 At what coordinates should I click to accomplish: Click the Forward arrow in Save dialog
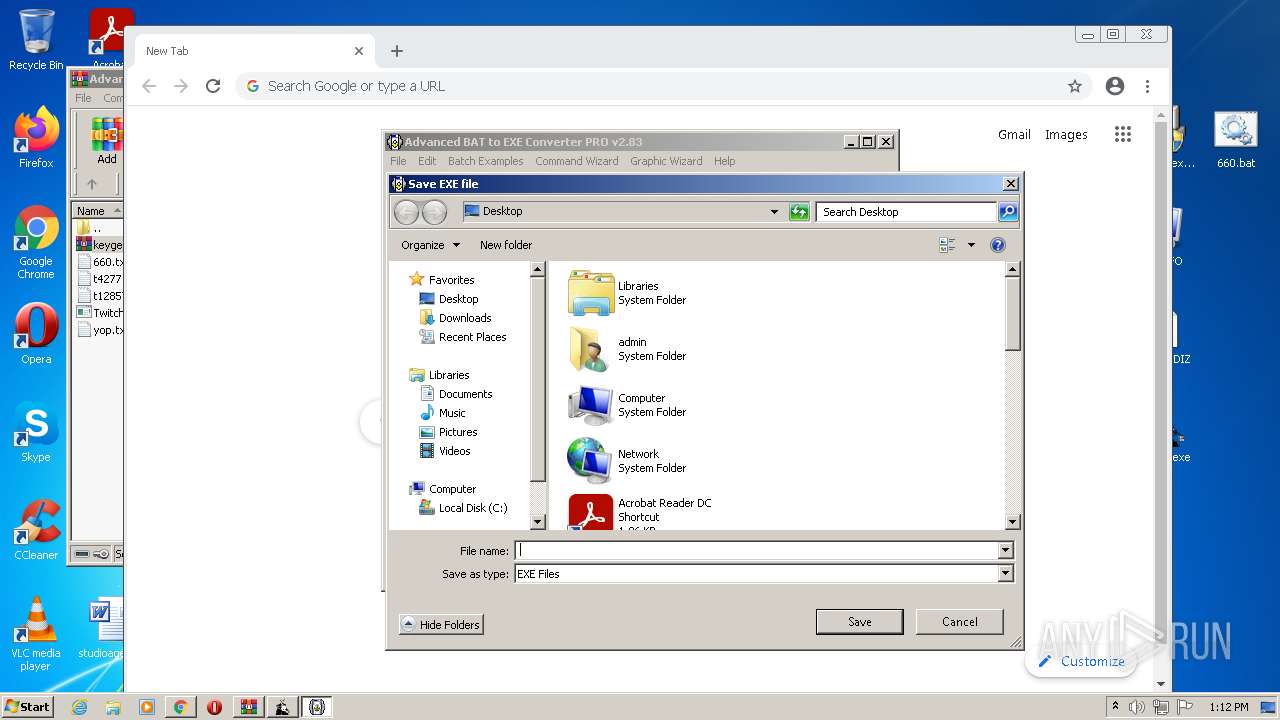(x=434, y=212)
